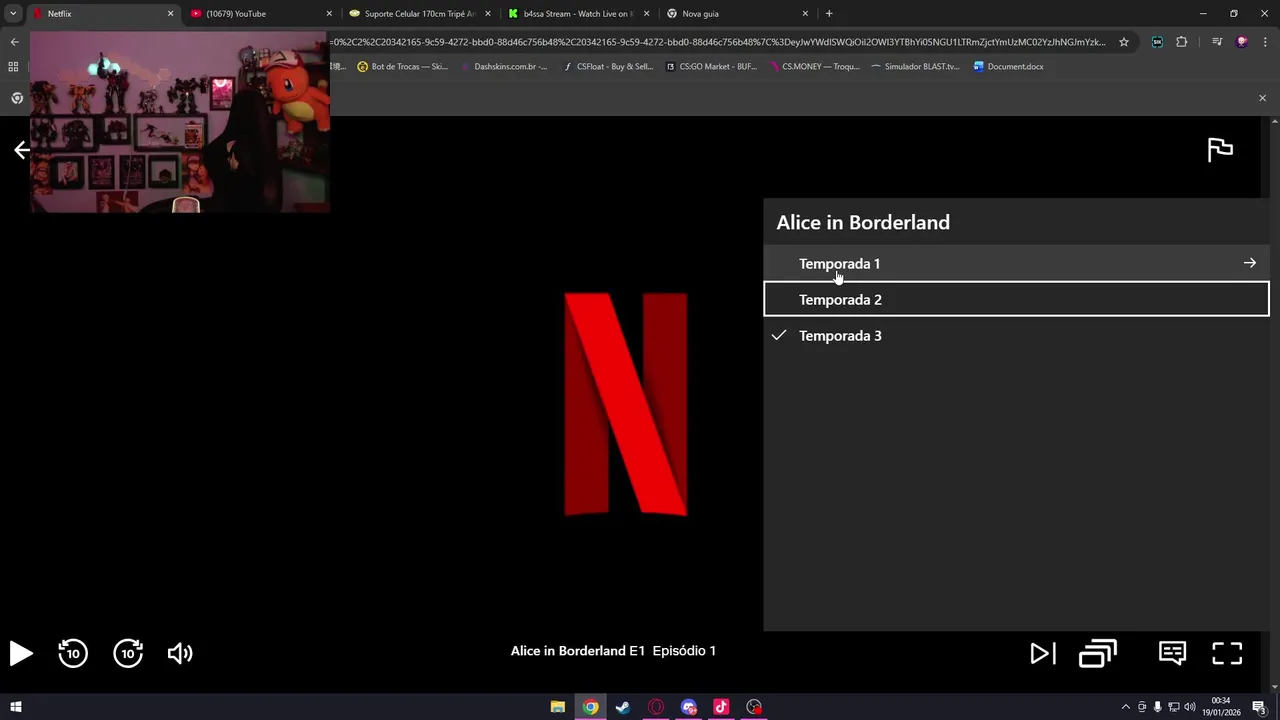Switch to the Nova guia tab
Viewport: 1280px width, 720px height.
737,14
